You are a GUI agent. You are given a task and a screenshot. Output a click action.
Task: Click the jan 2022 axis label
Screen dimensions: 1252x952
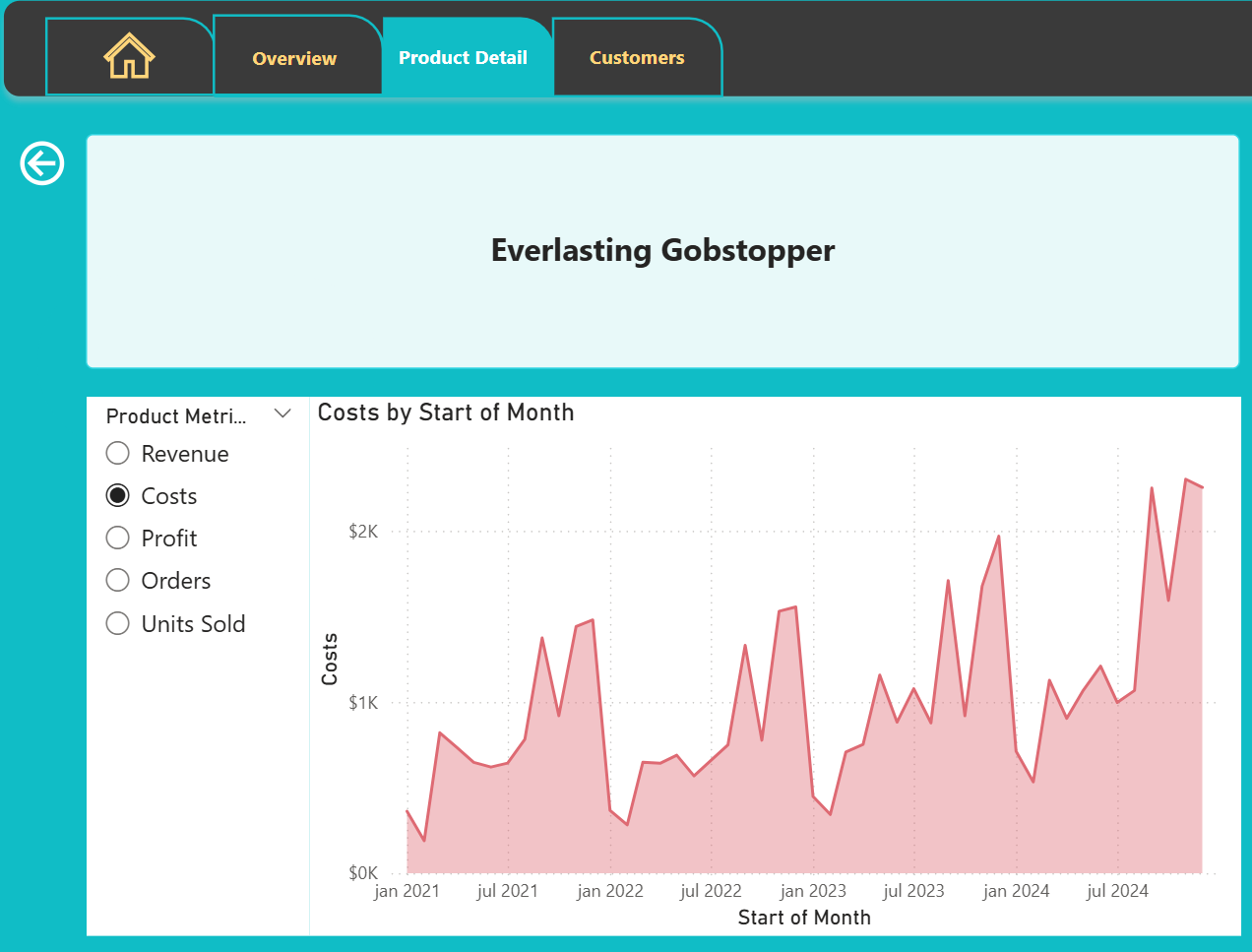(x=610, y=891)
